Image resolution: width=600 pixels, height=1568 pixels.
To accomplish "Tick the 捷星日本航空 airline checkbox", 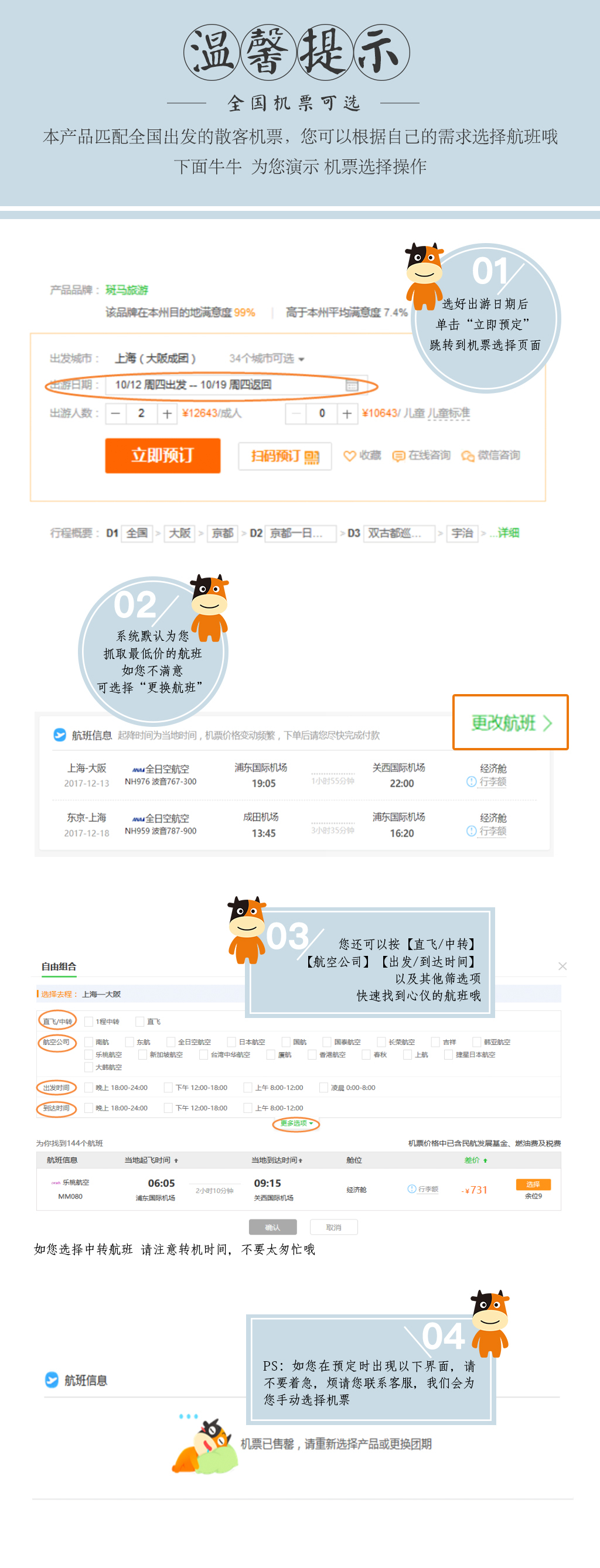I will point(449,1055).
